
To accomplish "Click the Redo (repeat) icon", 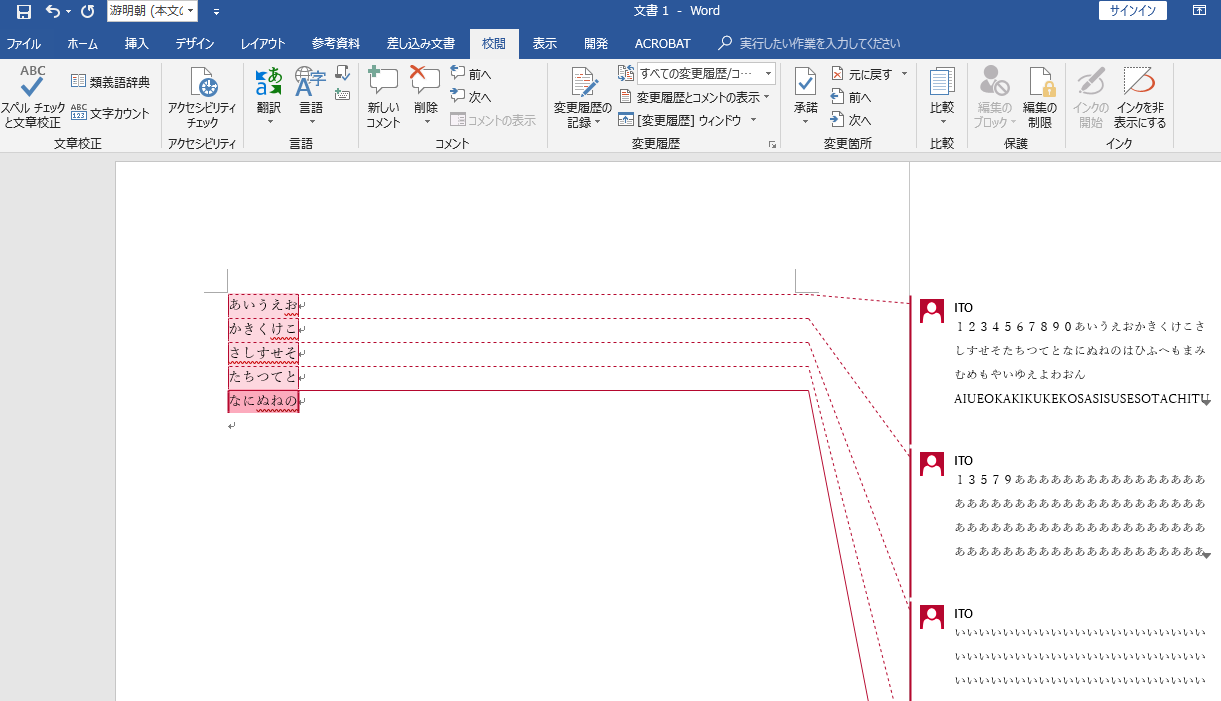I will coord(87,12).
